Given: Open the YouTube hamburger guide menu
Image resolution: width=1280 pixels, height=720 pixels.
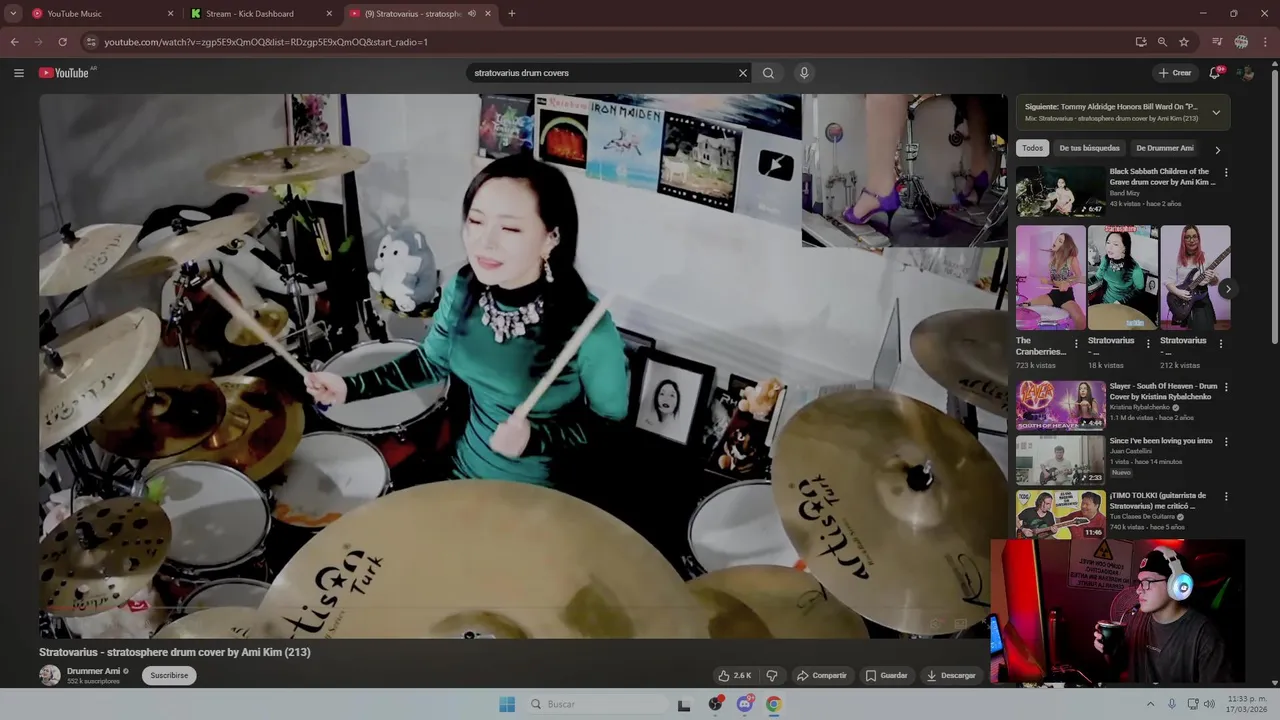Looking at the screenshot, I should [18, 73].
